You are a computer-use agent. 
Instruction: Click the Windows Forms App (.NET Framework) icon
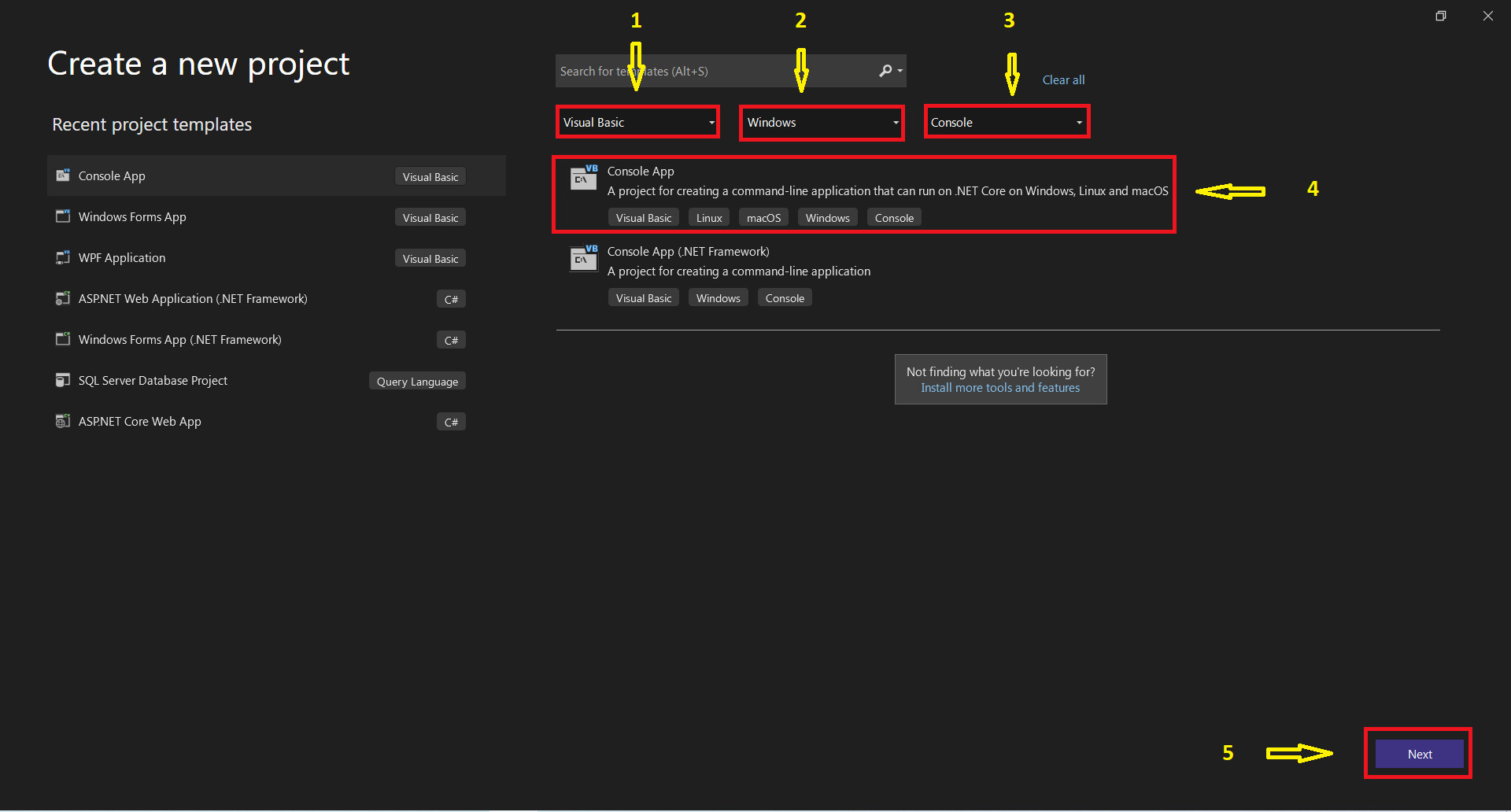63,339
